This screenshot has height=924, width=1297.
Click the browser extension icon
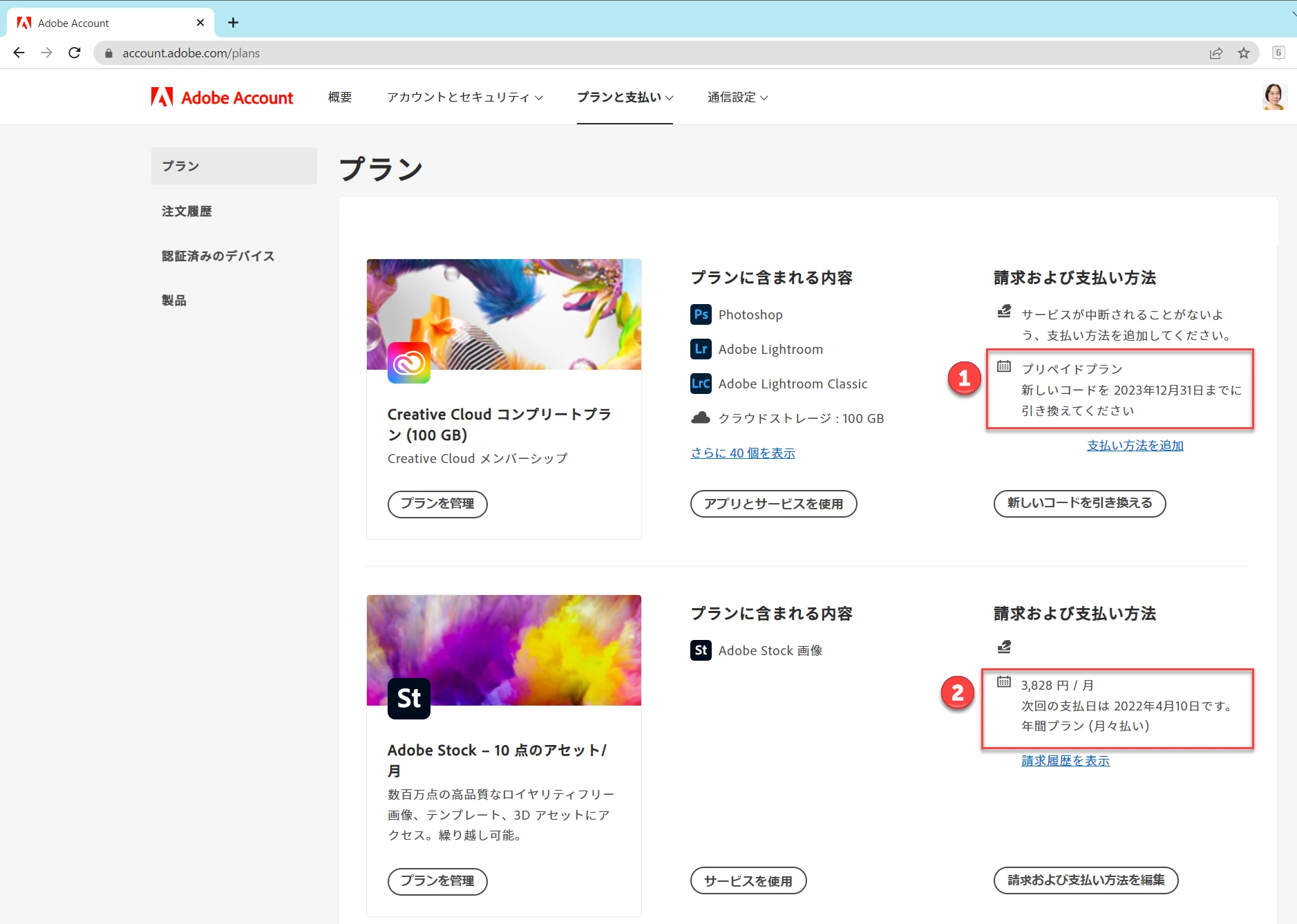(x=1278, y=53)
